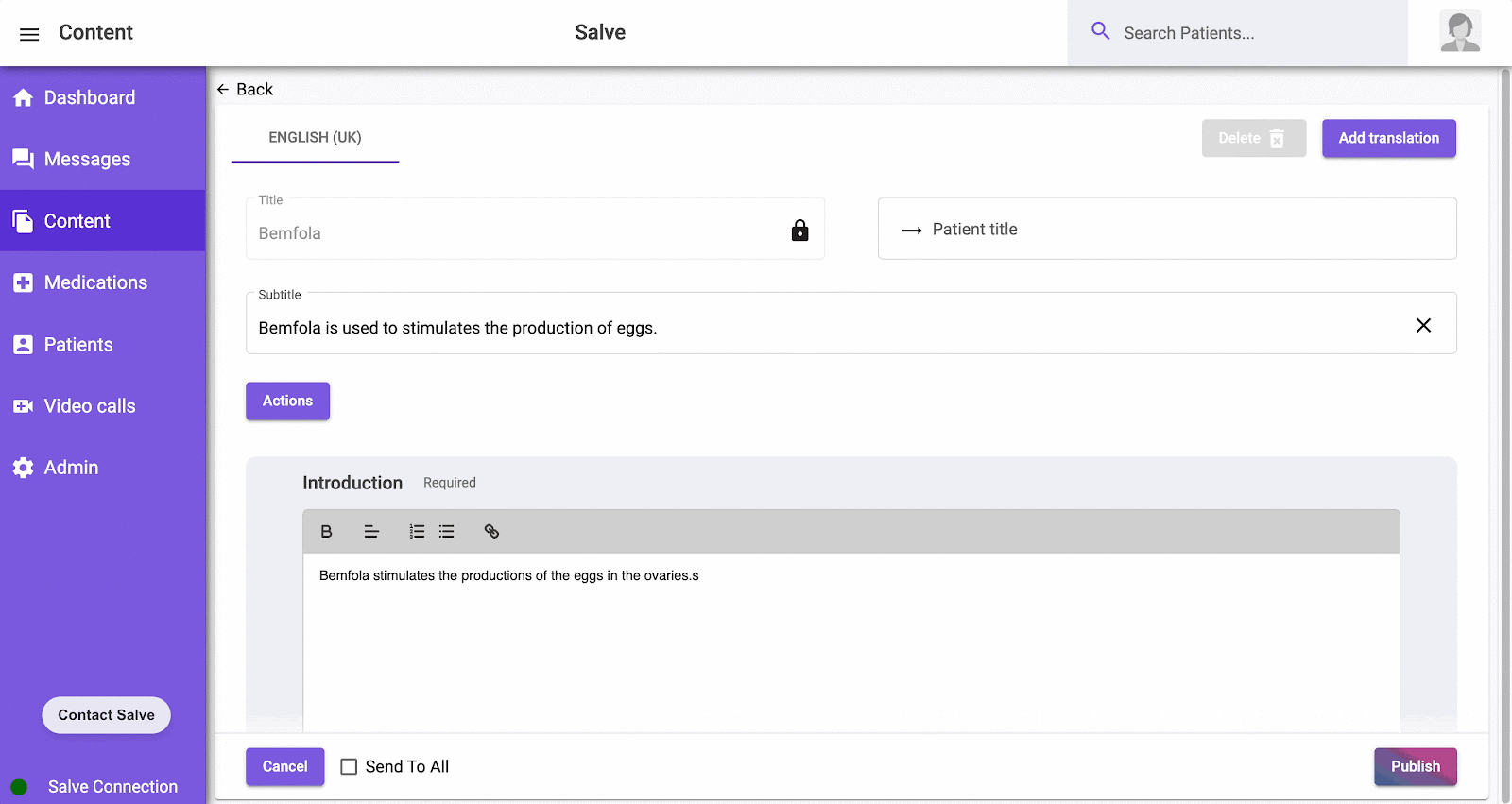Click the Salve Connection label
Viewport: 1512px width, 804px height.
112,786
